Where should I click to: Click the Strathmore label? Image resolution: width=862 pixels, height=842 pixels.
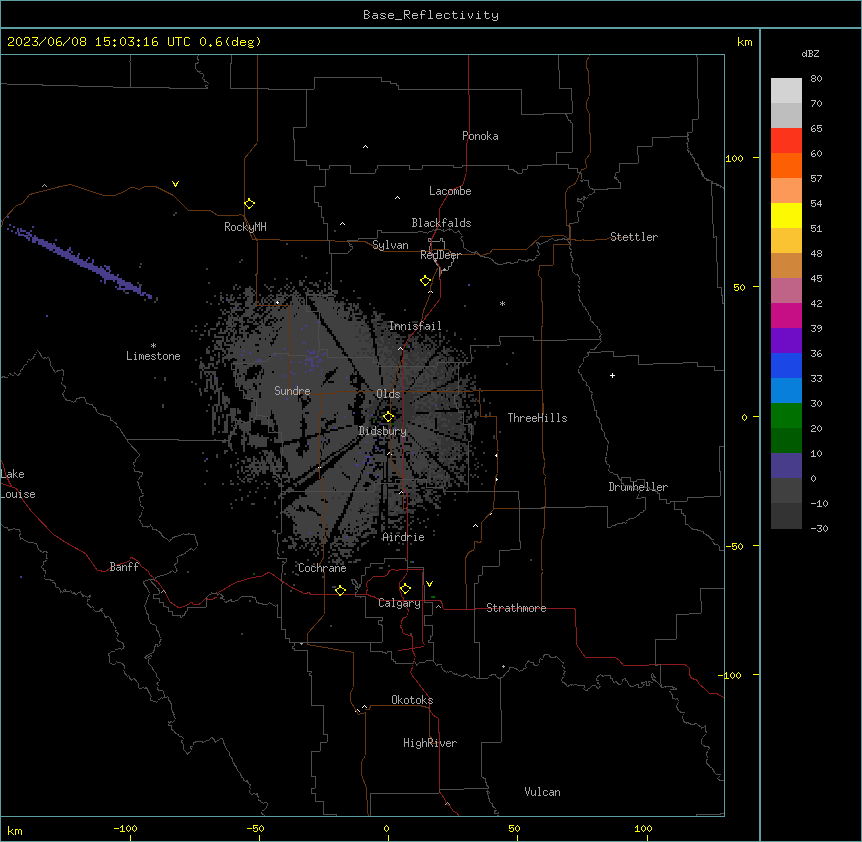pos(516,608)
